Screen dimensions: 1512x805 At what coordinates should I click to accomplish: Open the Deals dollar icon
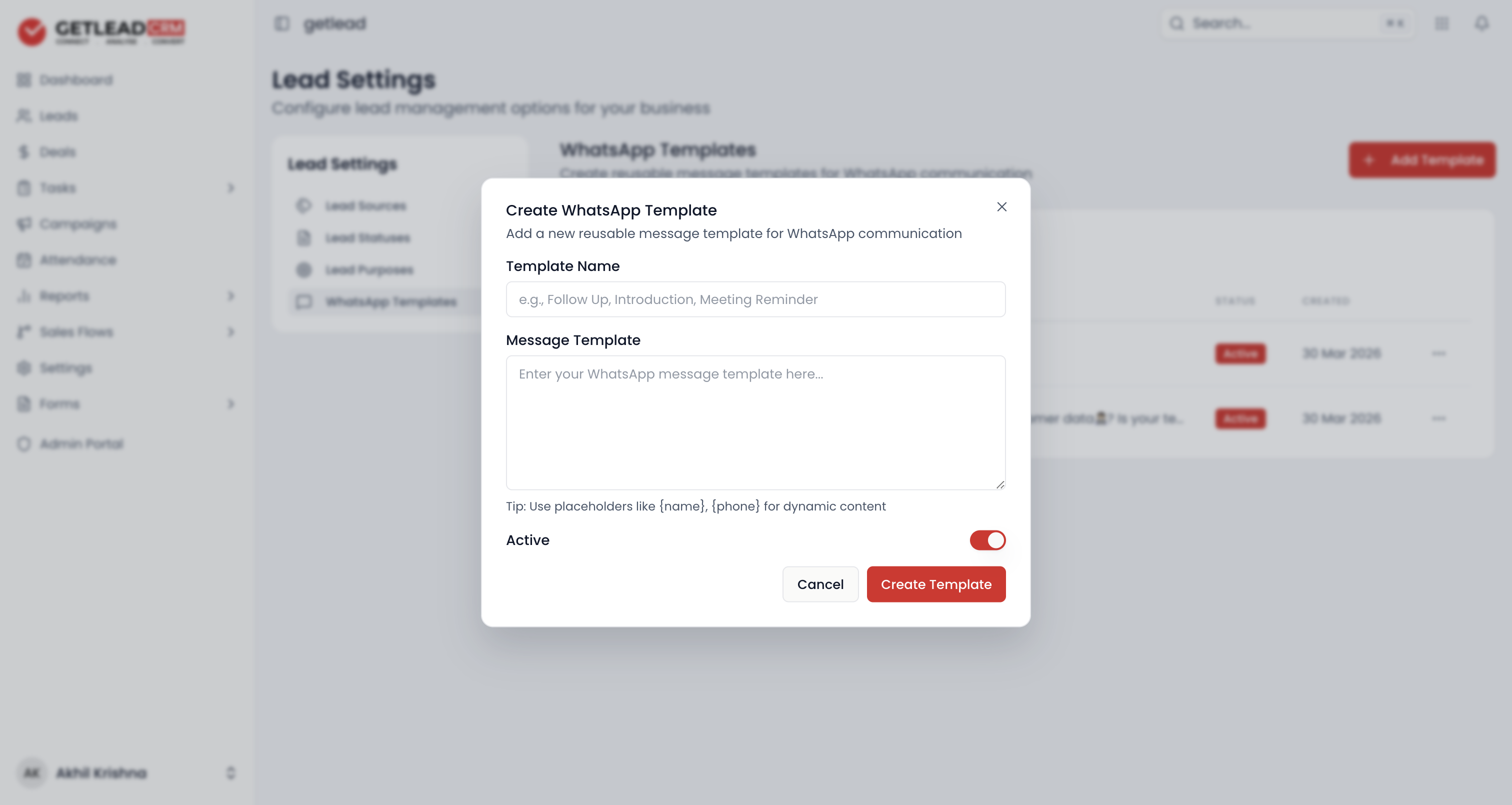(x=23, y=152)
